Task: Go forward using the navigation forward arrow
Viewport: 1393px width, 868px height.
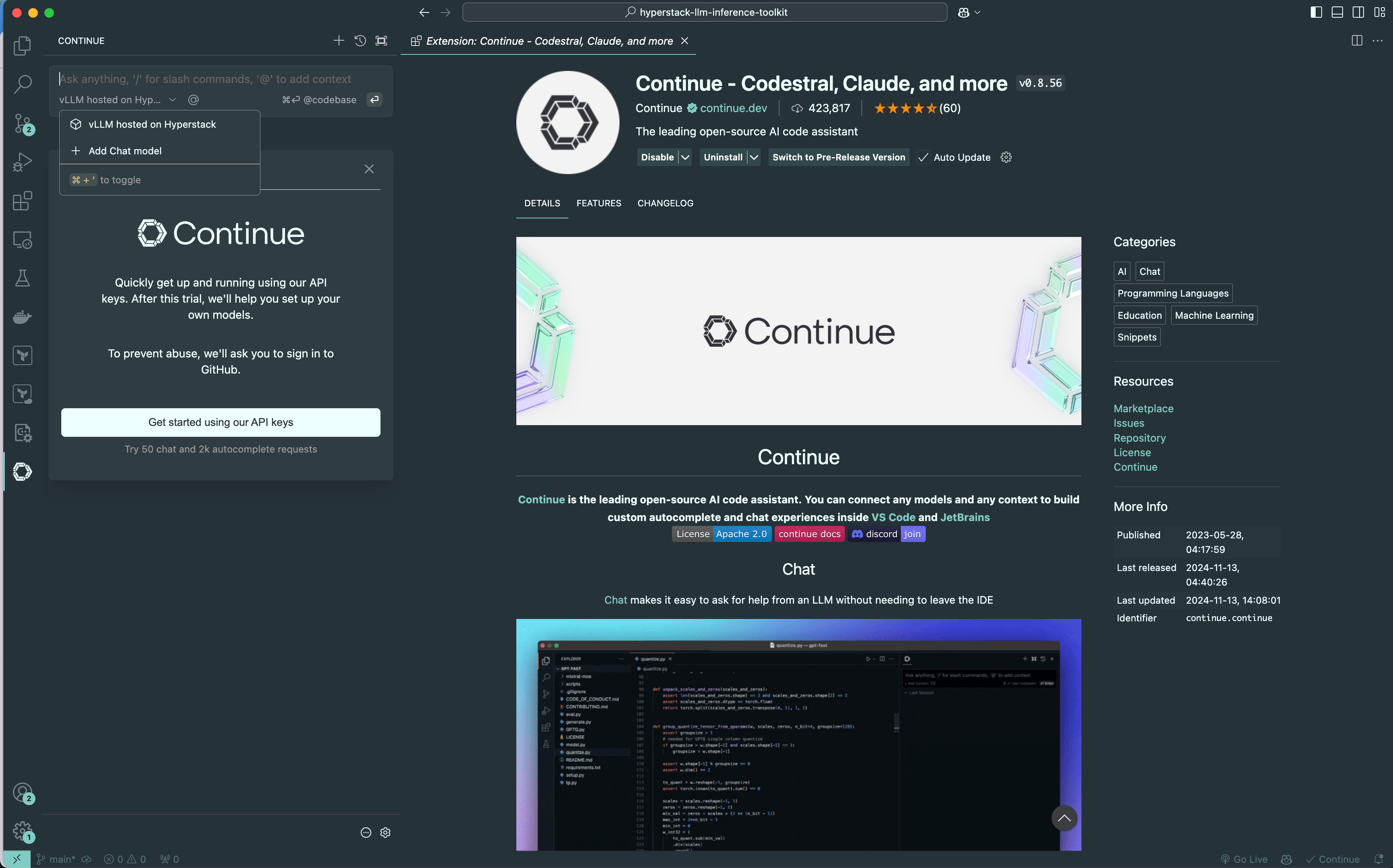Action: click(x=445, y=12)
